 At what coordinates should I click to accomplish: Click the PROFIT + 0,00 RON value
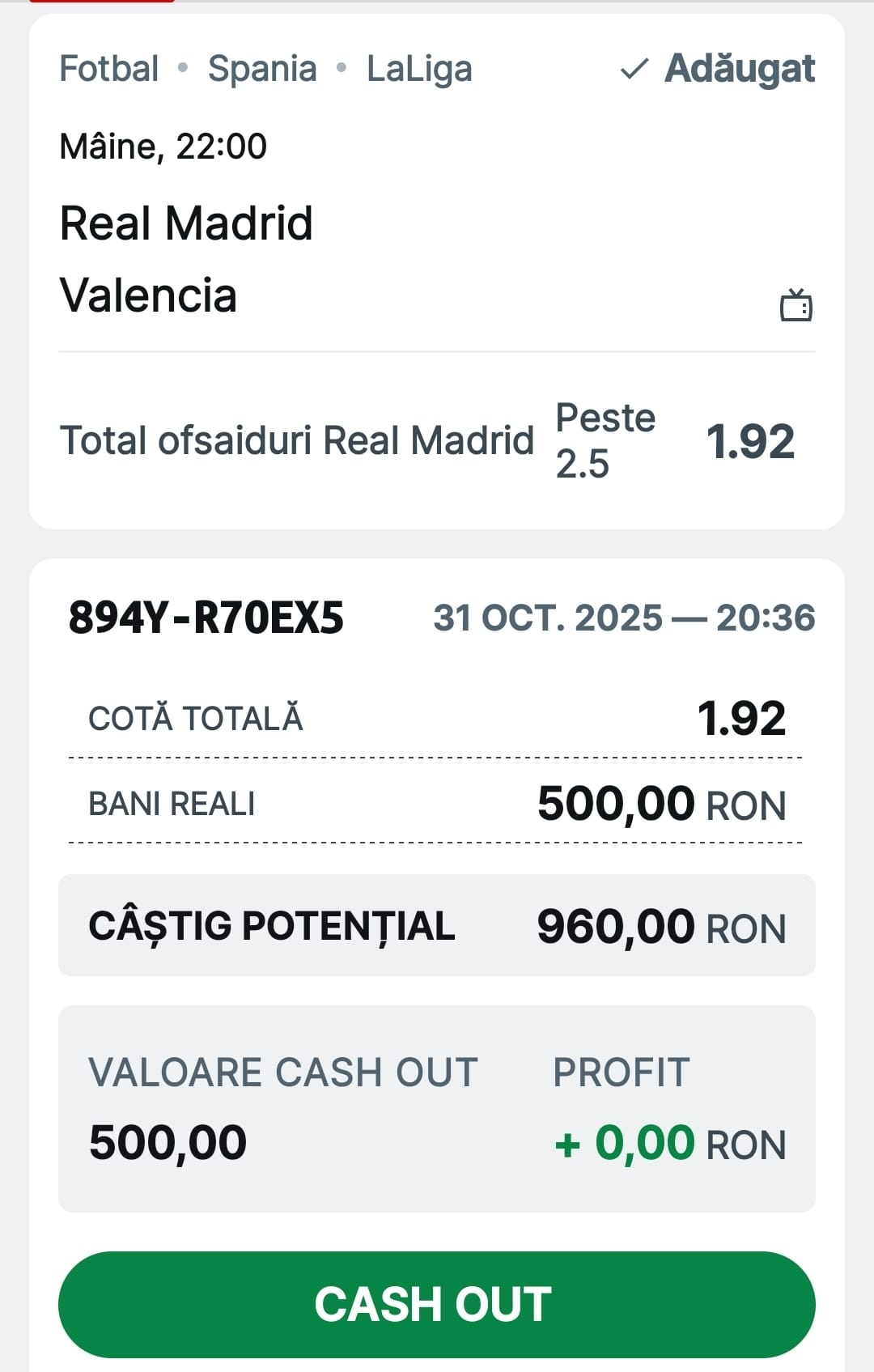(669, 1143)
